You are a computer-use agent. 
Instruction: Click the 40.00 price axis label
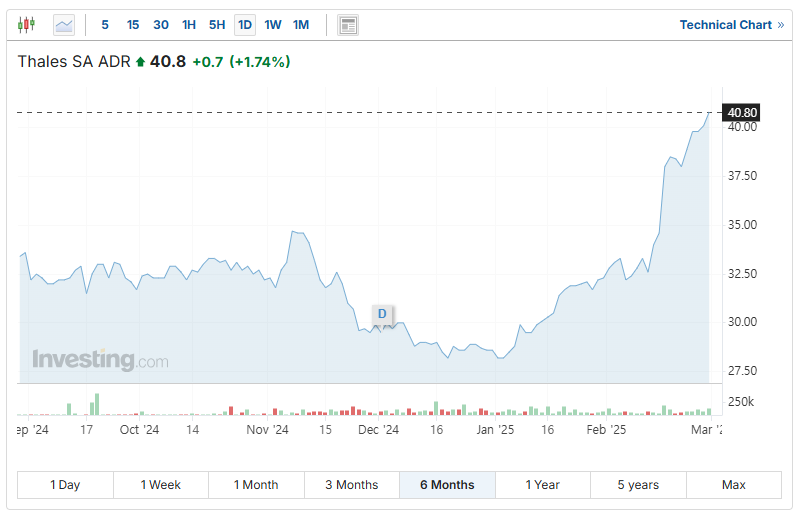[x=743, y=127]
